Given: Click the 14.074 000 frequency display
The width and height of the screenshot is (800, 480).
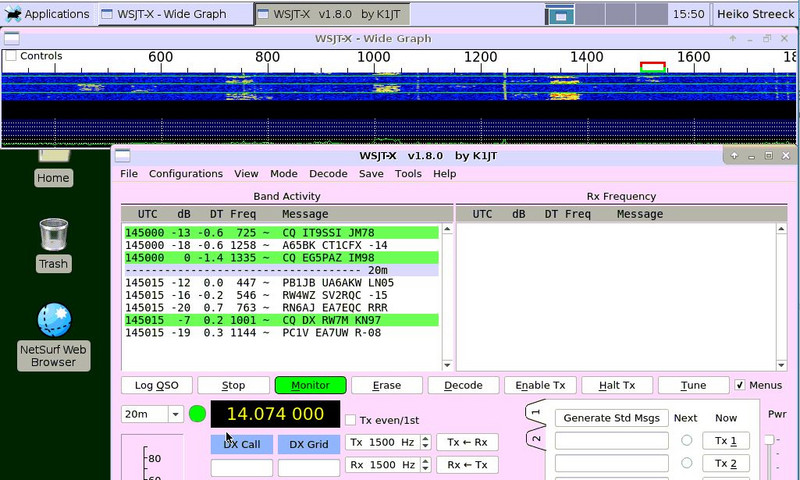Looking at the screenshot, I should click(275, 414).
